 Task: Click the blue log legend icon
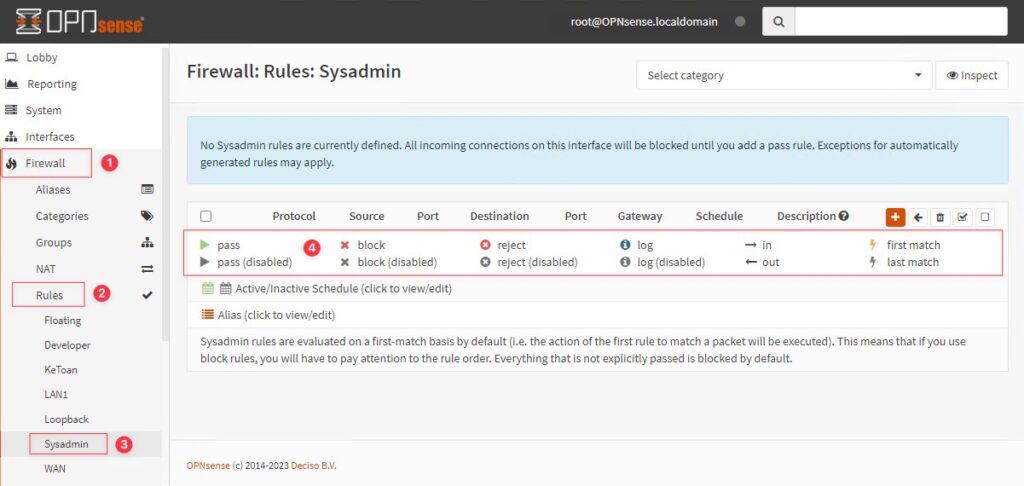[625, 245]
